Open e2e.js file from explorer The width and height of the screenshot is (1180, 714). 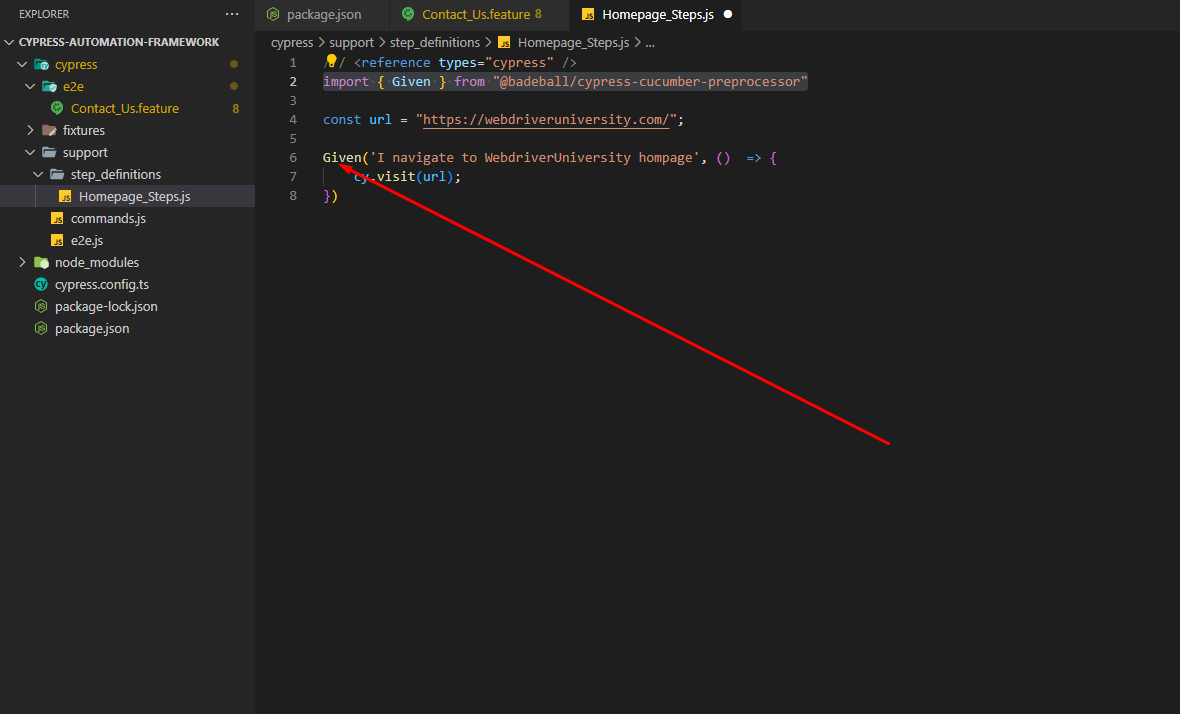click(x=87, y=241)
